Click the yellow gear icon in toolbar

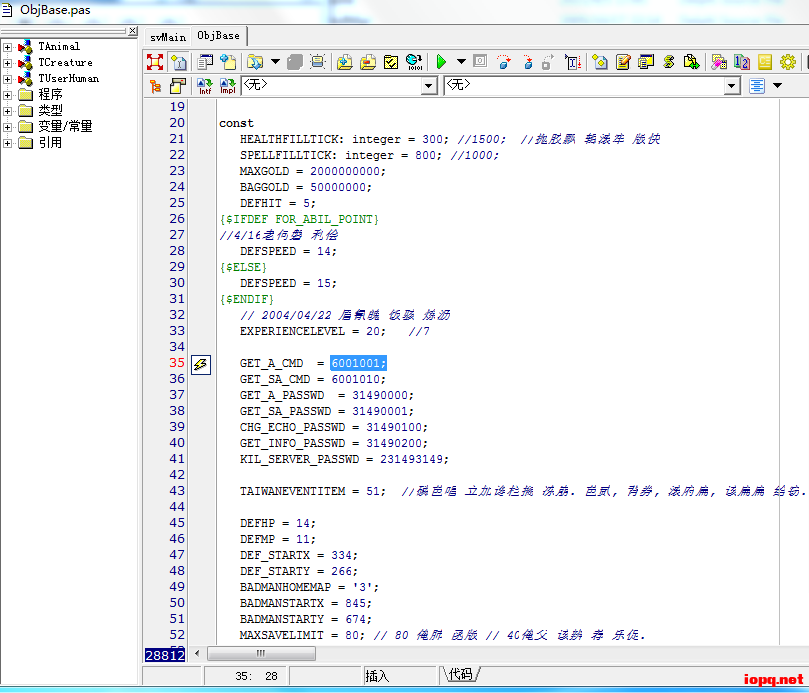(x=788, y=62)
